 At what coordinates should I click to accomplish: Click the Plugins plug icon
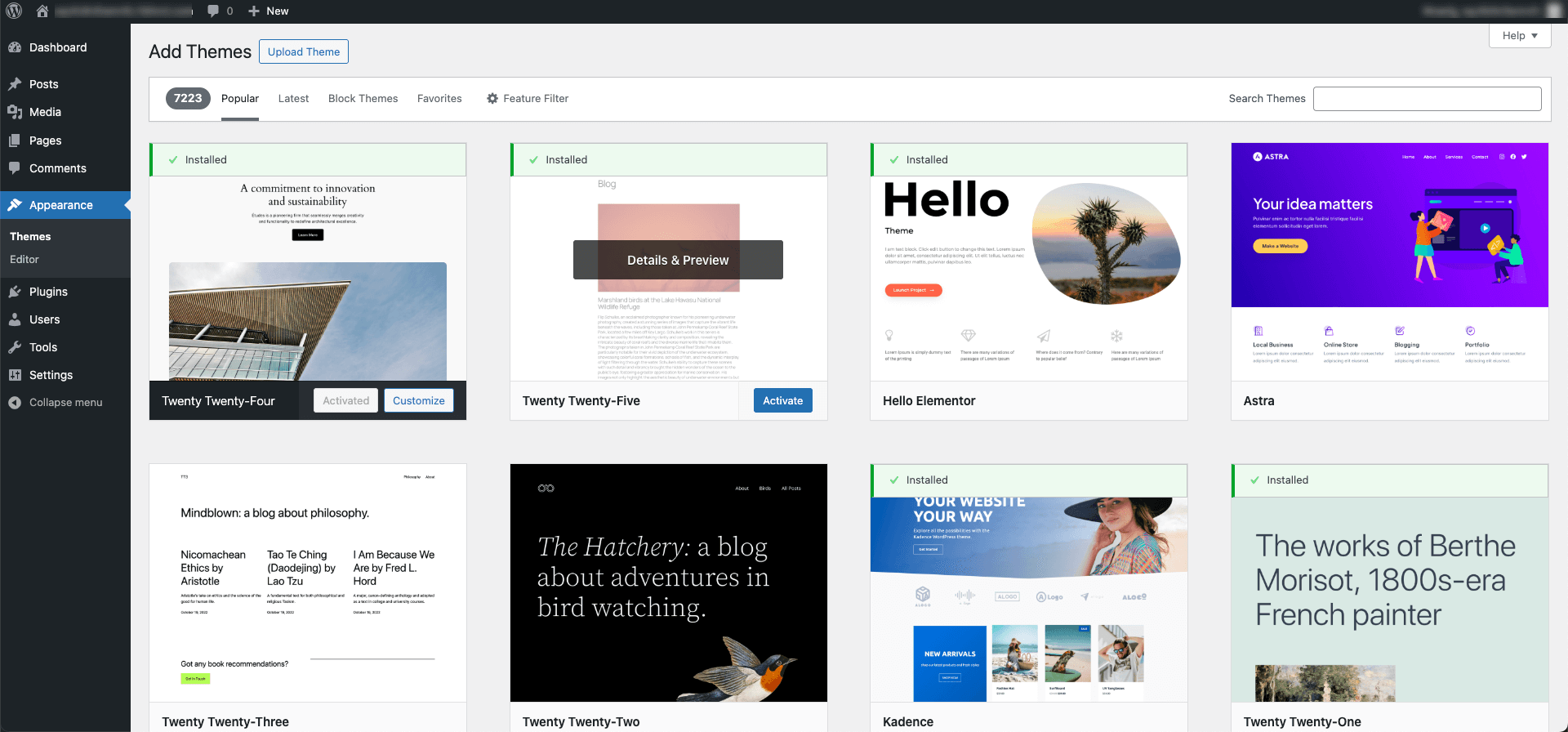coord(15,292)
